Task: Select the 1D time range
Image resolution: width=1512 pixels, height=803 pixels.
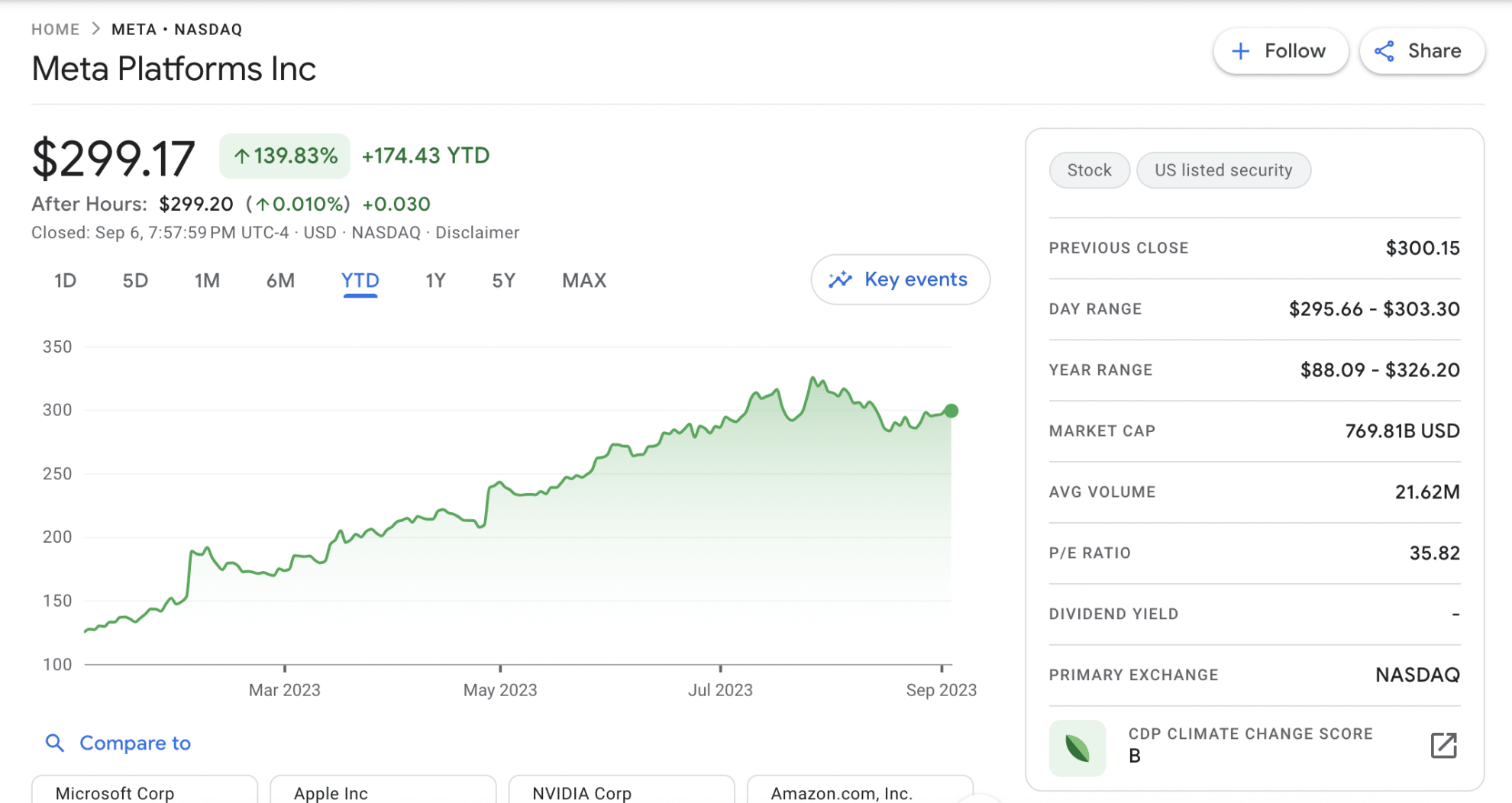Action: pyautogui.click(x=65, y=280)
